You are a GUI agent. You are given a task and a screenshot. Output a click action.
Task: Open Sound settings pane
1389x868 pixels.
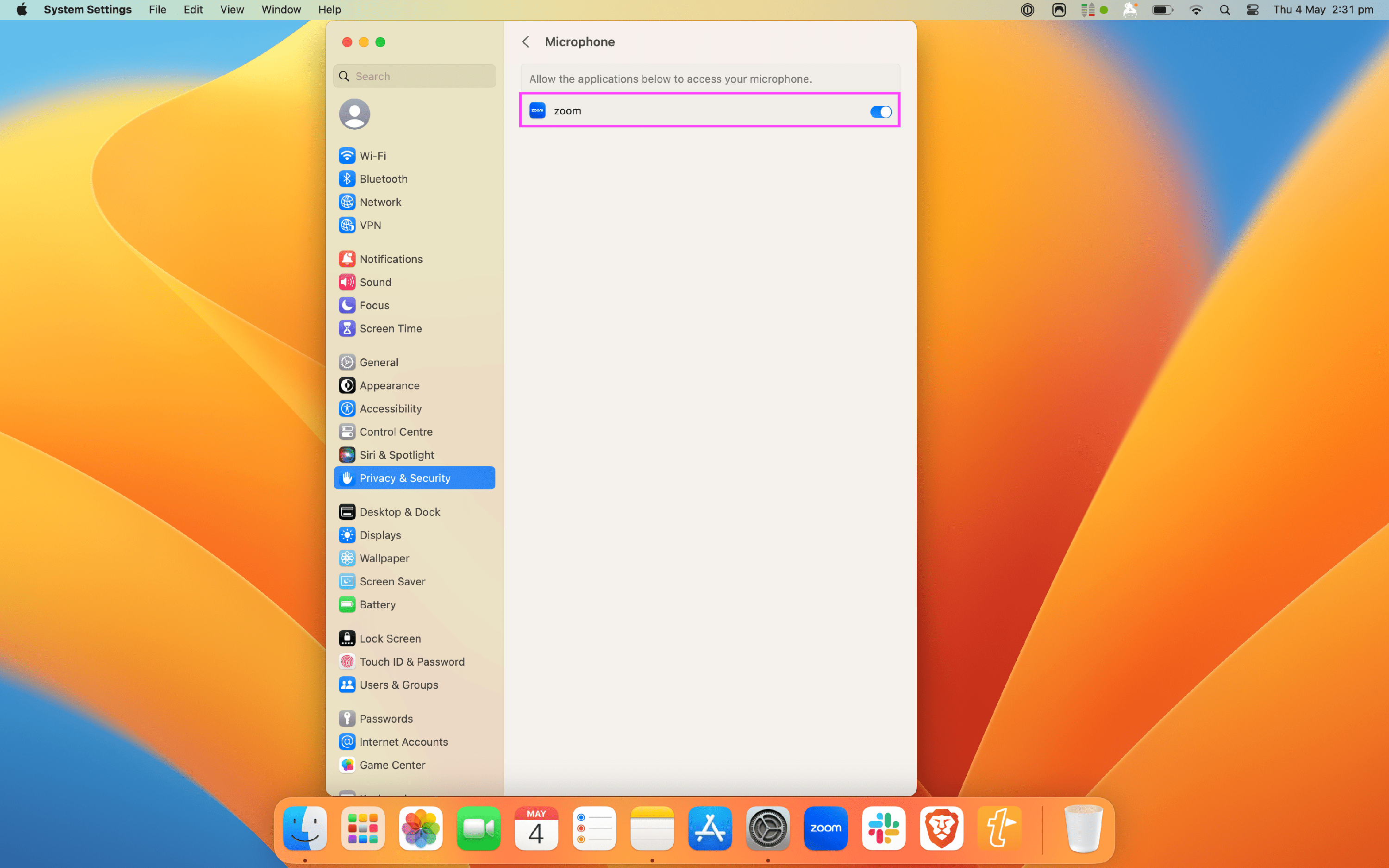375,282
